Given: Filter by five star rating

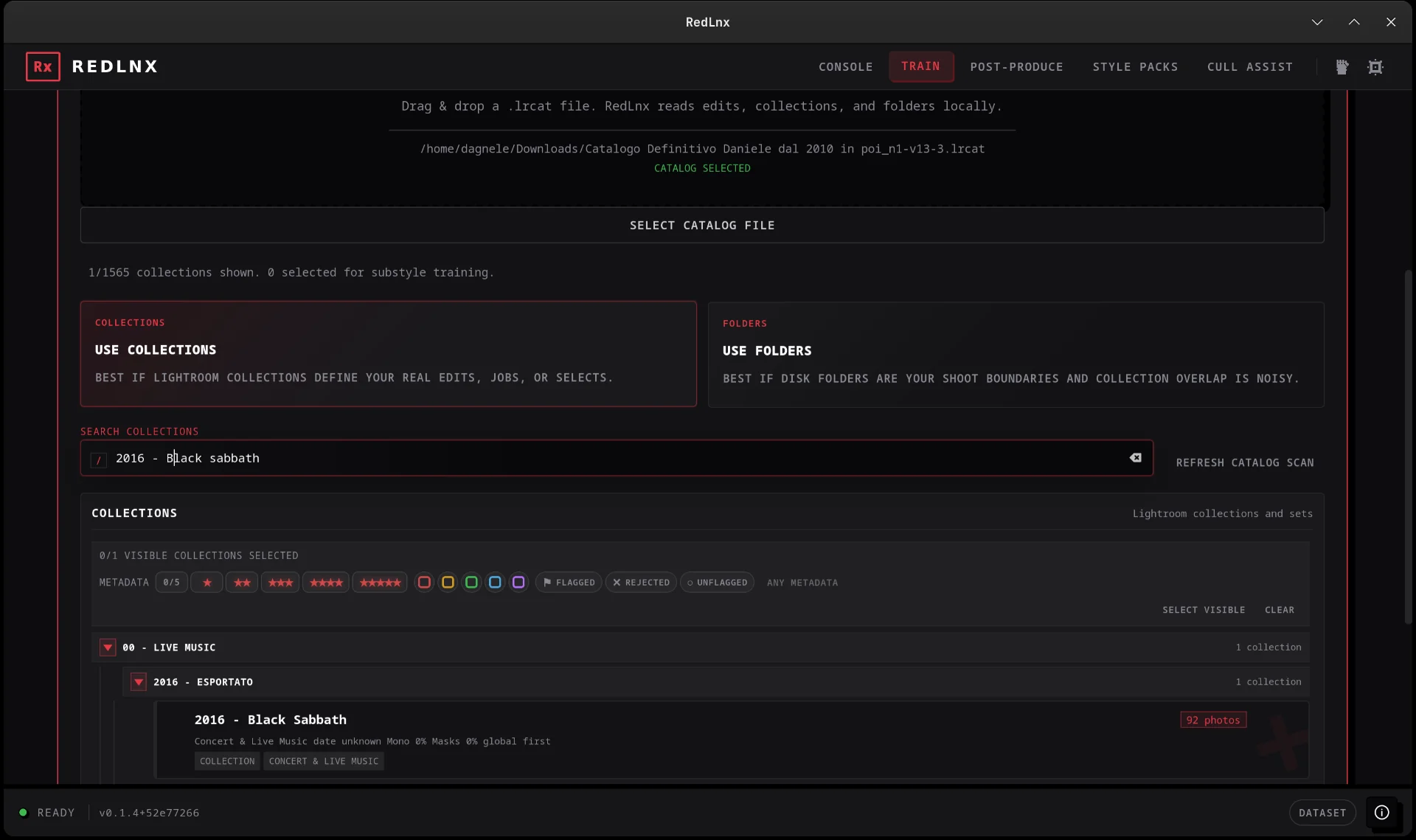Looking at the screenshot, I should (380, 583).
